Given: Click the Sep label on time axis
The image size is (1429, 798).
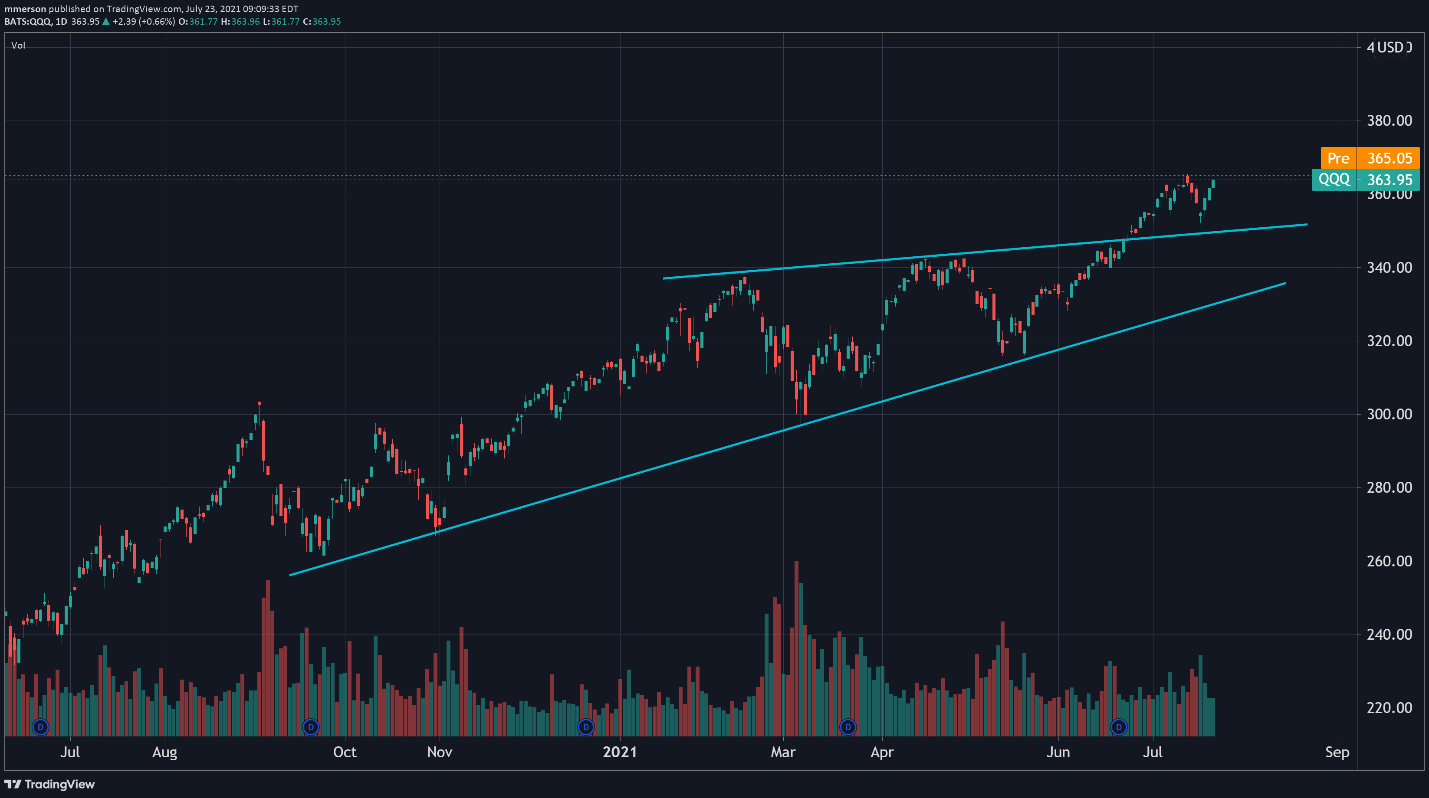Looking at the screenshot, I should pyautogui.click(x=1337, y=751).
